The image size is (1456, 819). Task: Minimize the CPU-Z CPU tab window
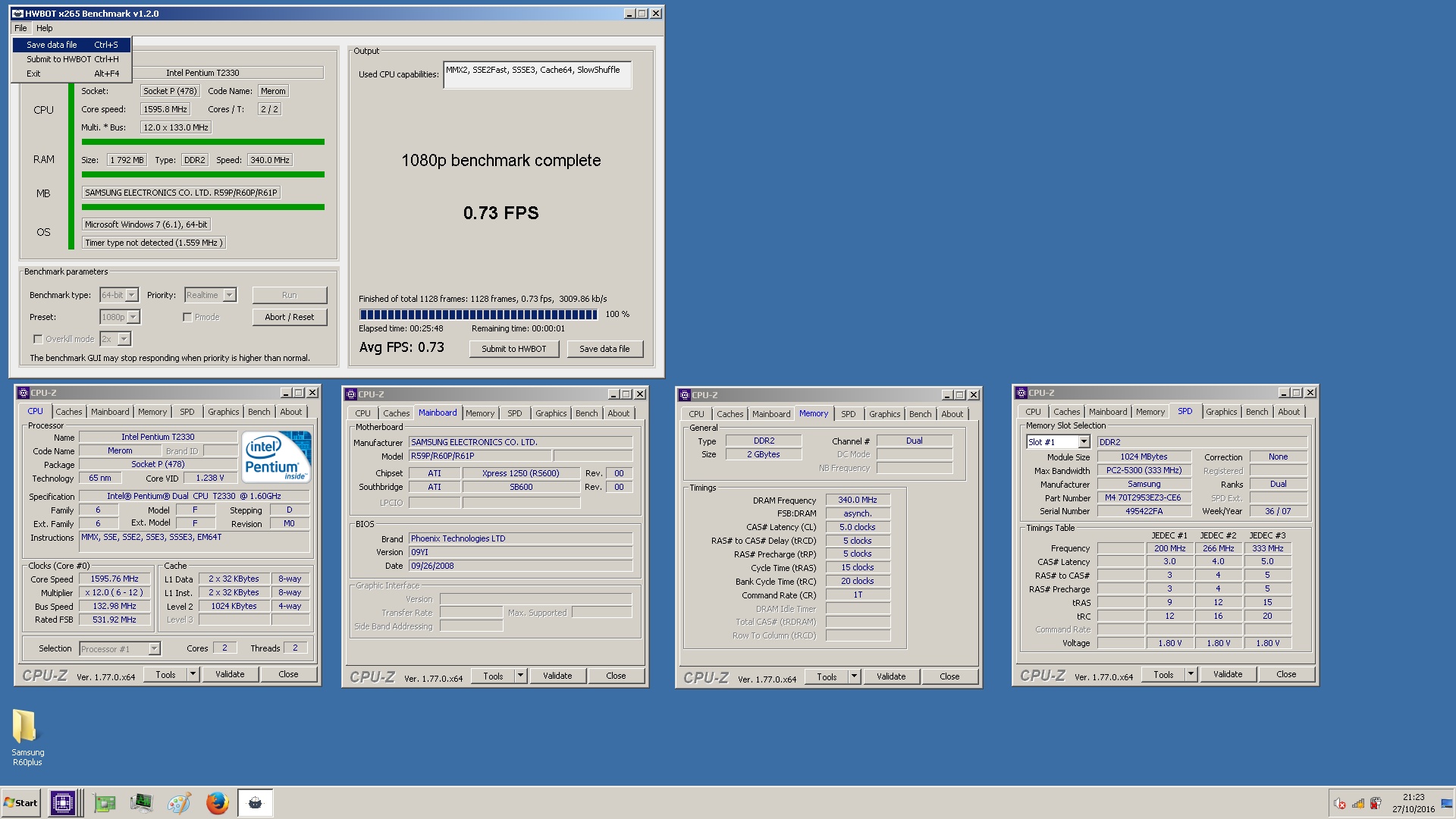[285, 393]
